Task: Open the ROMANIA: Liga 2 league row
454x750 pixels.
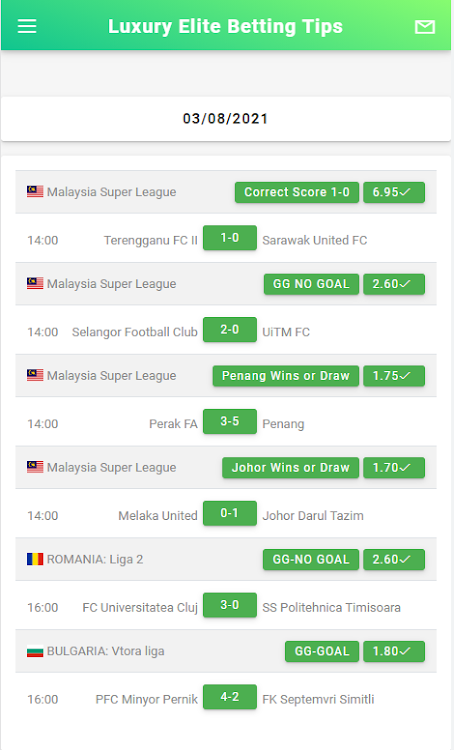Action: [226, 559]
